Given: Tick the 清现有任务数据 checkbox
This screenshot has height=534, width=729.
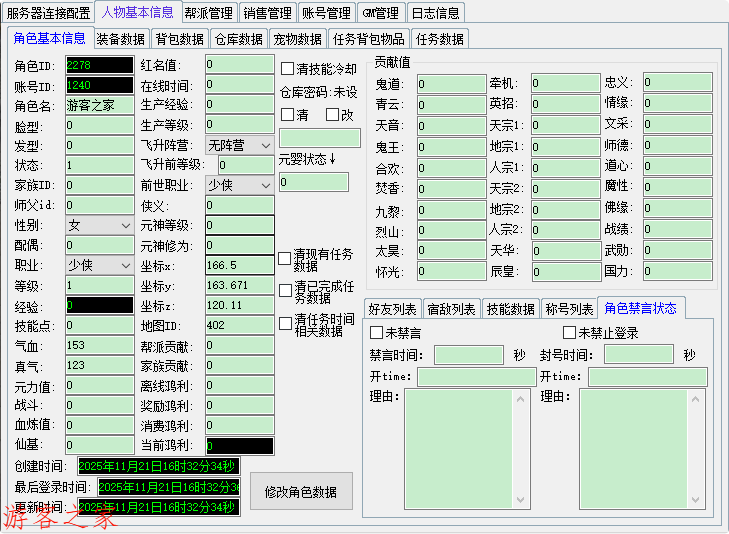Looking at the screenshot, I should [286, 259].
